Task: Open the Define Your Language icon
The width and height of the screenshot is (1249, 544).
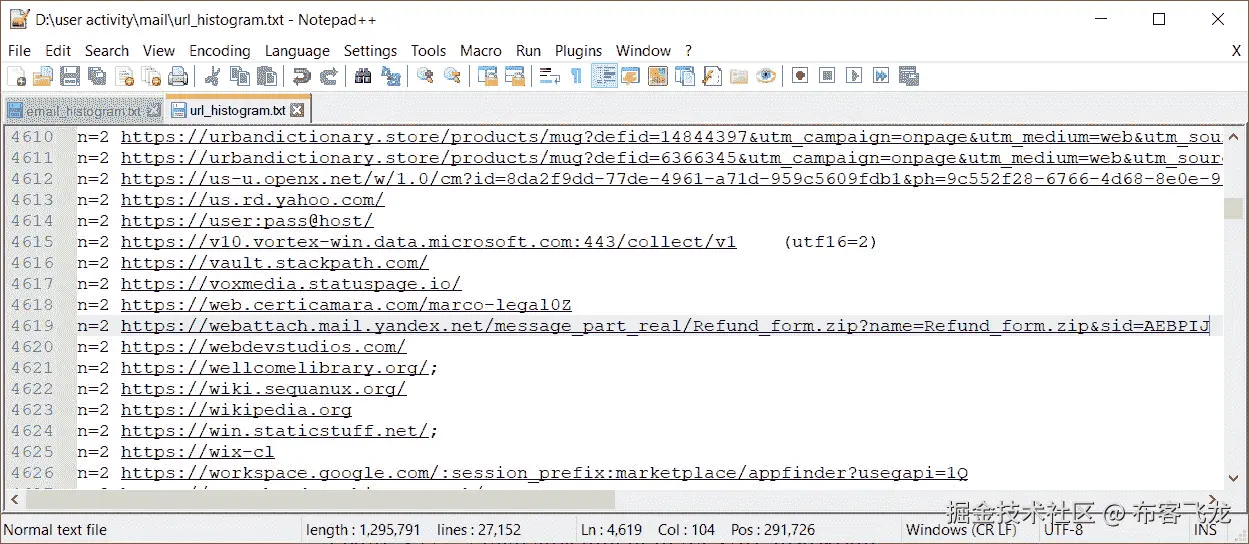Action: [630, 76]
